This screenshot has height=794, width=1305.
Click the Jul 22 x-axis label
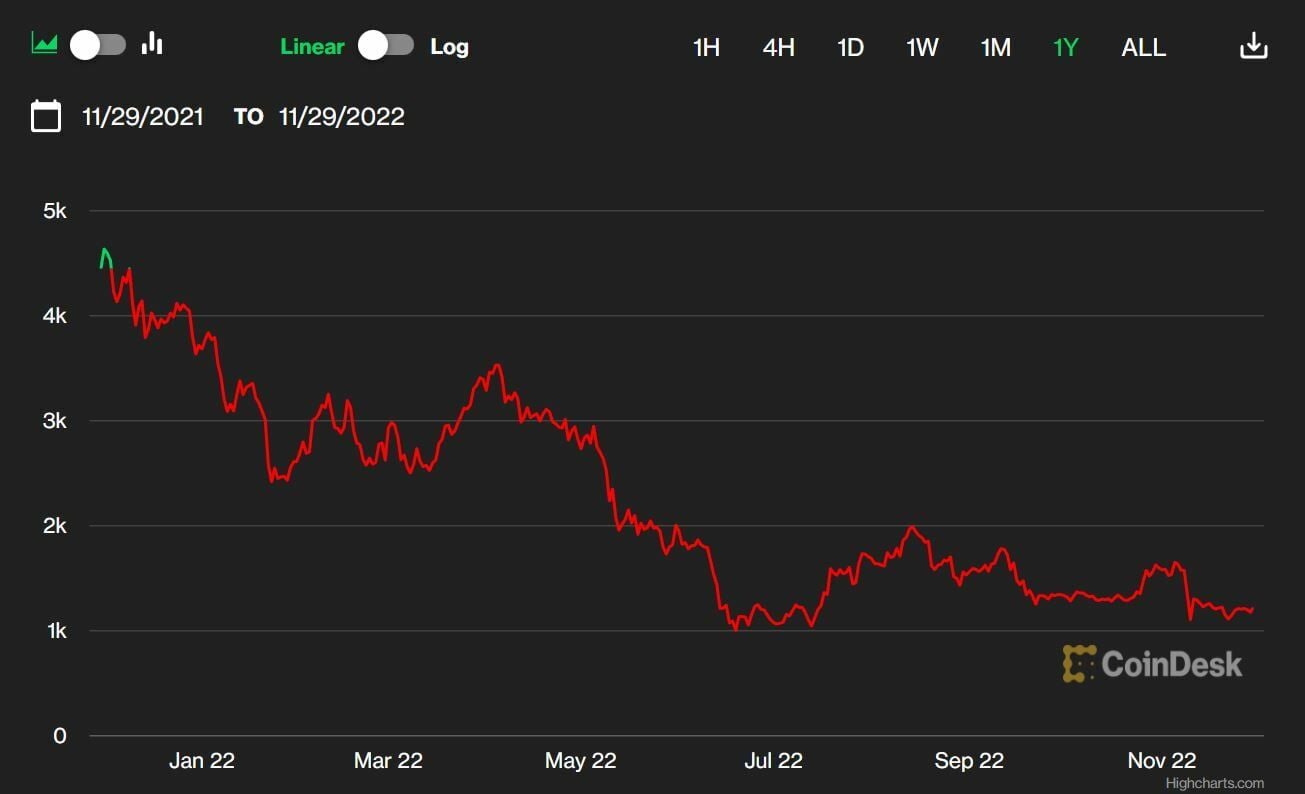pyautogui.click(x=774, y=761)
